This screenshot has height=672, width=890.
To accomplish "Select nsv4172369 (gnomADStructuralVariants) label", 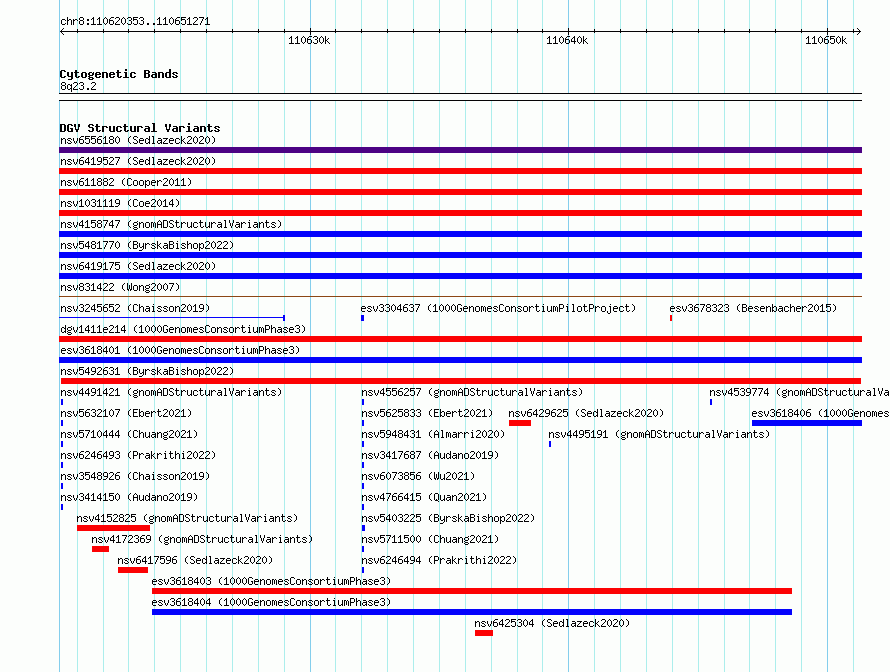I will pos(202,539).
